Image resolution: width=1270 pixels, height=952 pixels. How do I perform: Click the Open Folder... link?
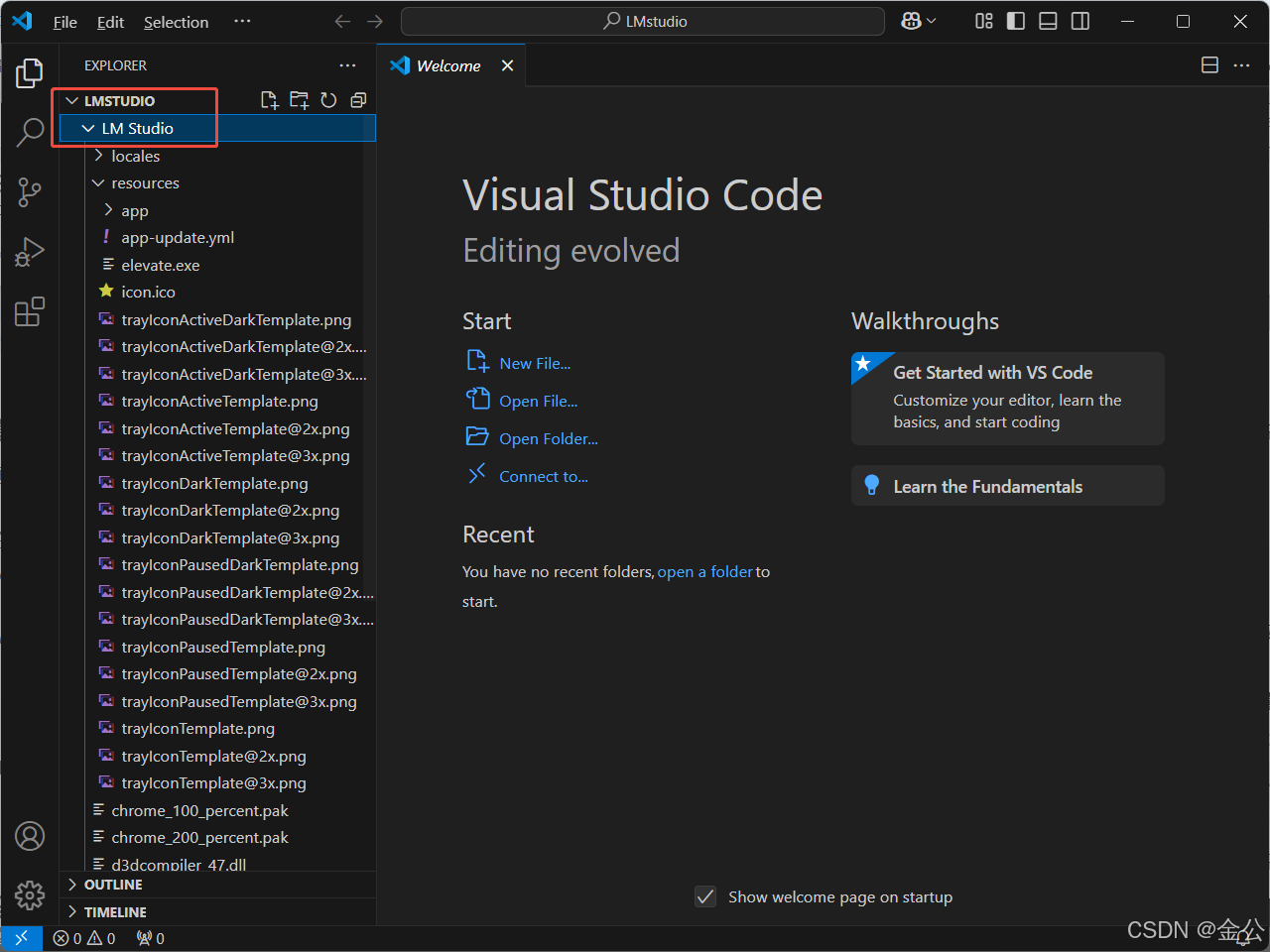(548, 438)
